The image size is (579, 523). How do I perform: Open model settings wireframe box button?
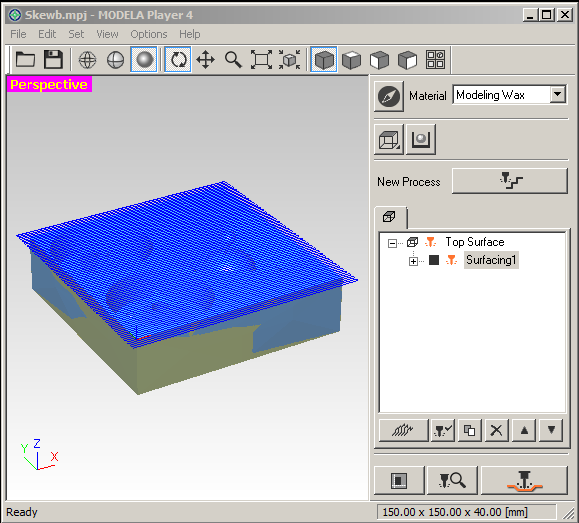click(x=389, y=140)
